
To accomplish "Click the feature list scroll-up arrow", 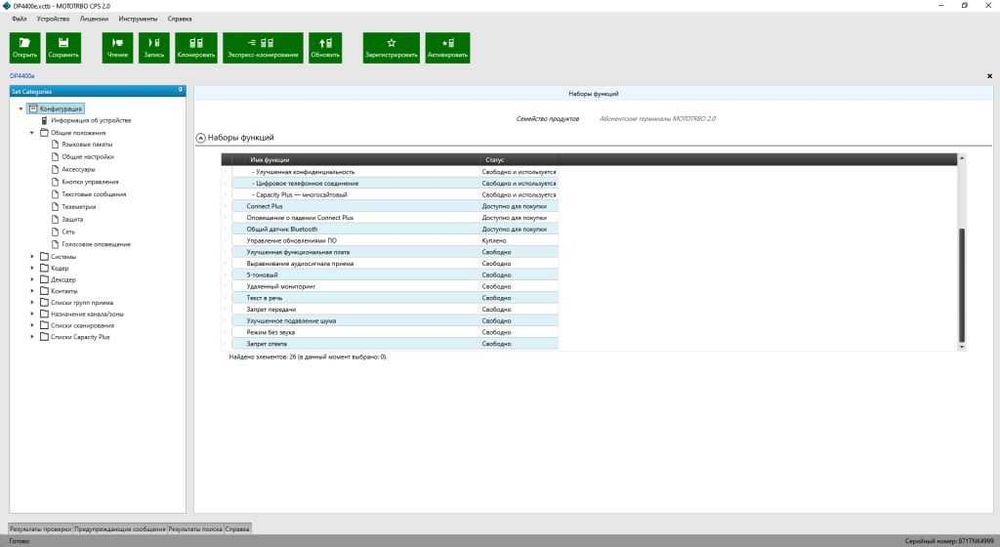I will tap(962, 157).
